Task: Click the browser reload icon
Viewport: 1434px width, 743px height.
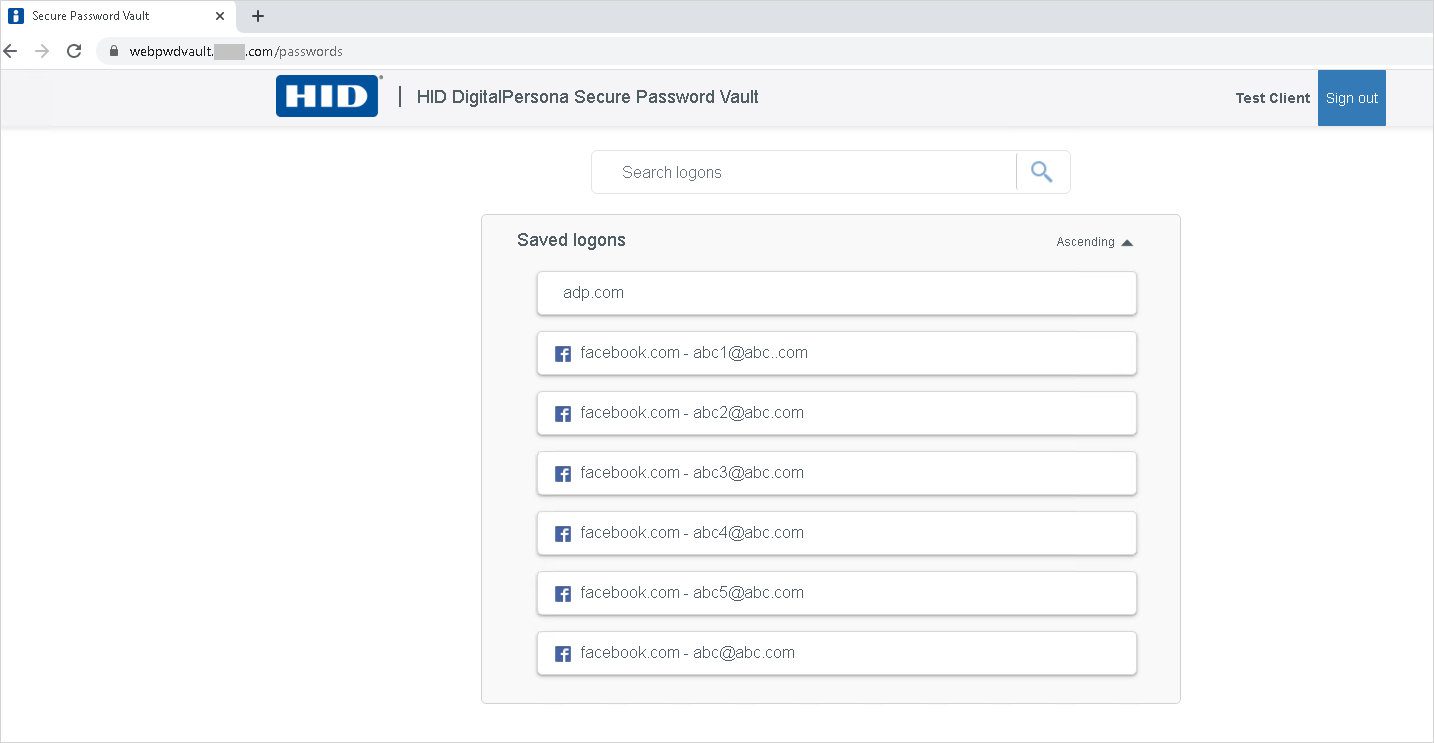Action: pyautogui.click(x=73, y=51)
